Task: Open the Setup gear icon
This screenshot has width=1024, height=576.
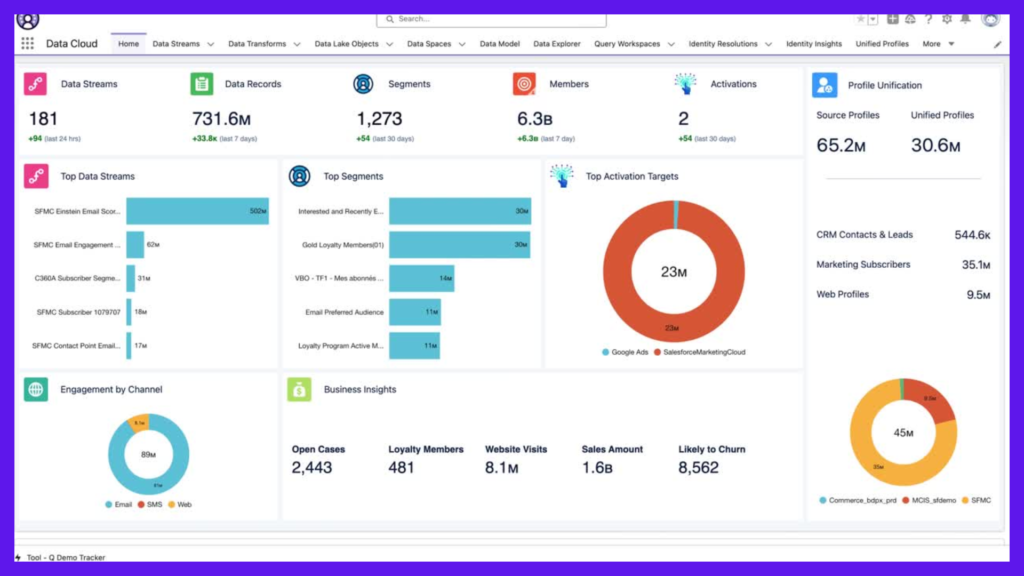Action: click(947, 19)
